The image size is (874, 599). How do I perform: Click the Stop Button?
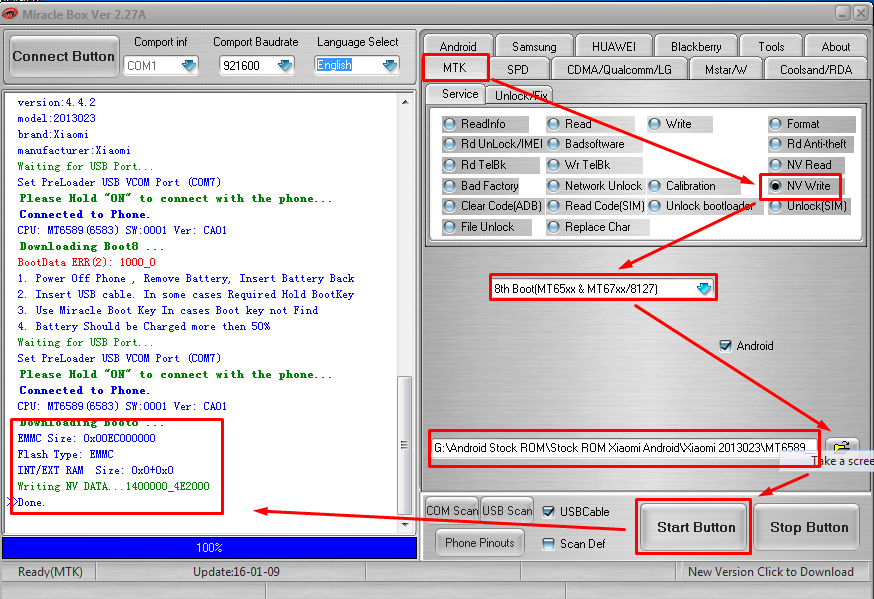point(809,527)
